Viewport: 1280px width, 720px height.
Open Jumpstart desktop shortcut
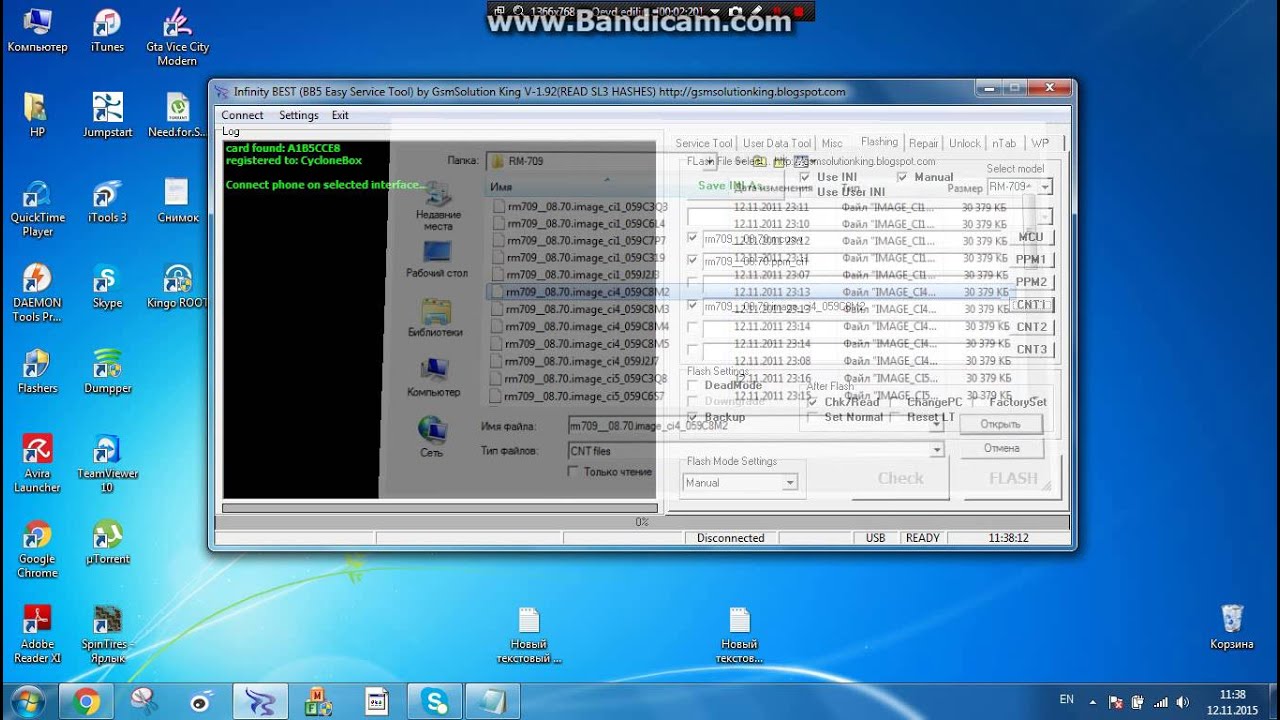[107, 115]
